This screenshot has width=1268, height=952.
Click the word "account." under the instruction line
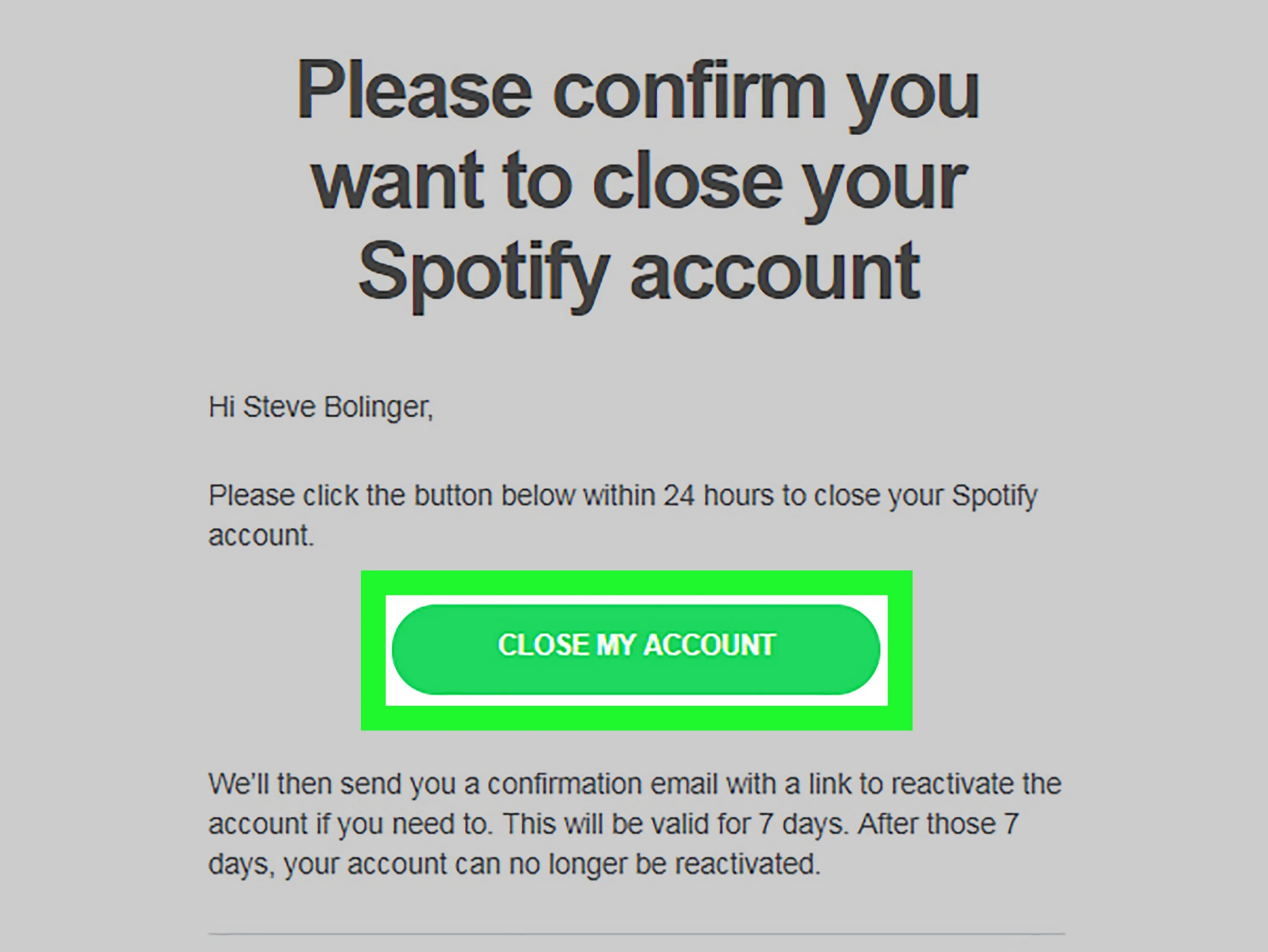[261, 535]
